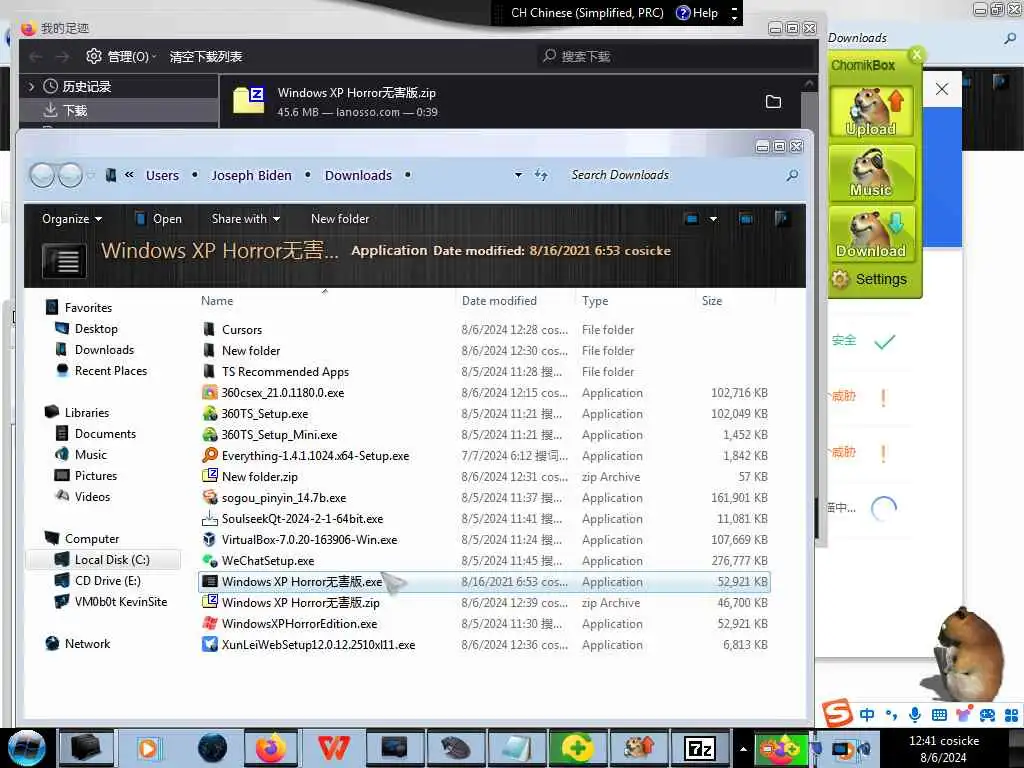Select WindowsXPHorrorEdition.exe file icon

[x=209, y=624]
